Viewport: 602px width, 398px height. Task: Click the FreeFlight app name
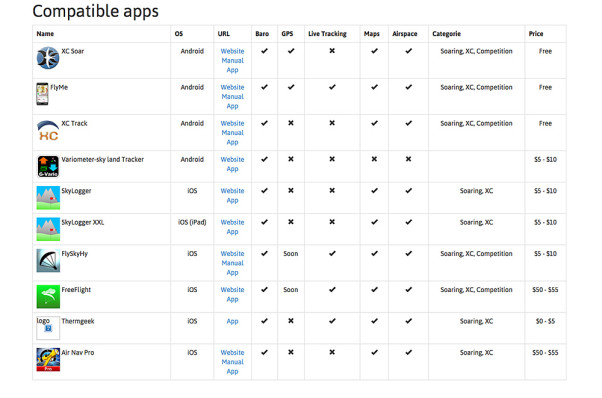pos(76,290)
